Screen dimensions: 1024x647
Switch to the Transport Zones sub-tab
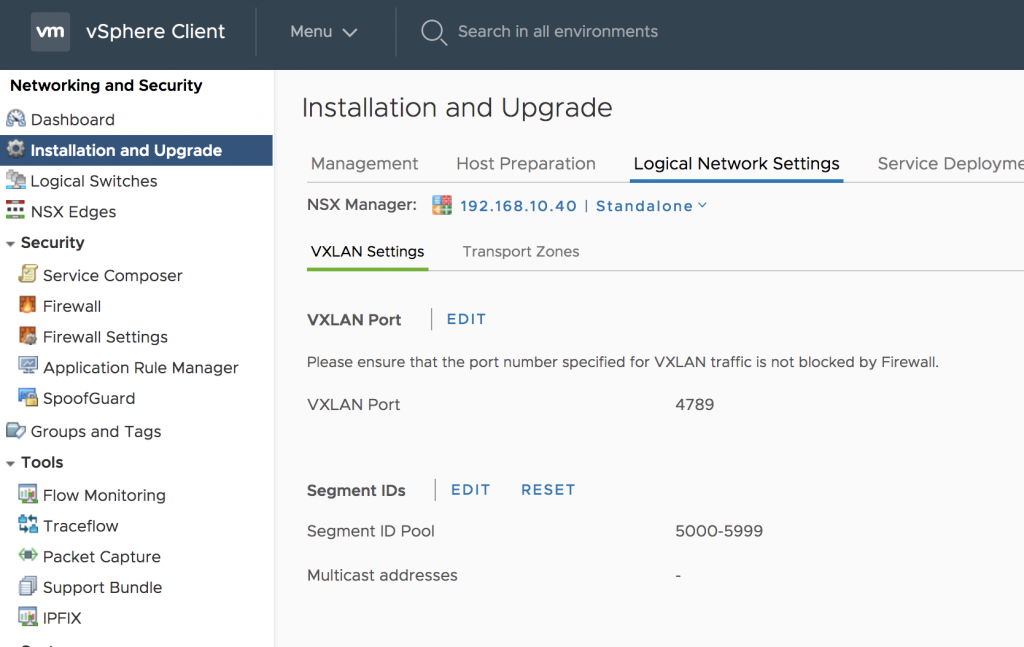[x=520, y=251]
